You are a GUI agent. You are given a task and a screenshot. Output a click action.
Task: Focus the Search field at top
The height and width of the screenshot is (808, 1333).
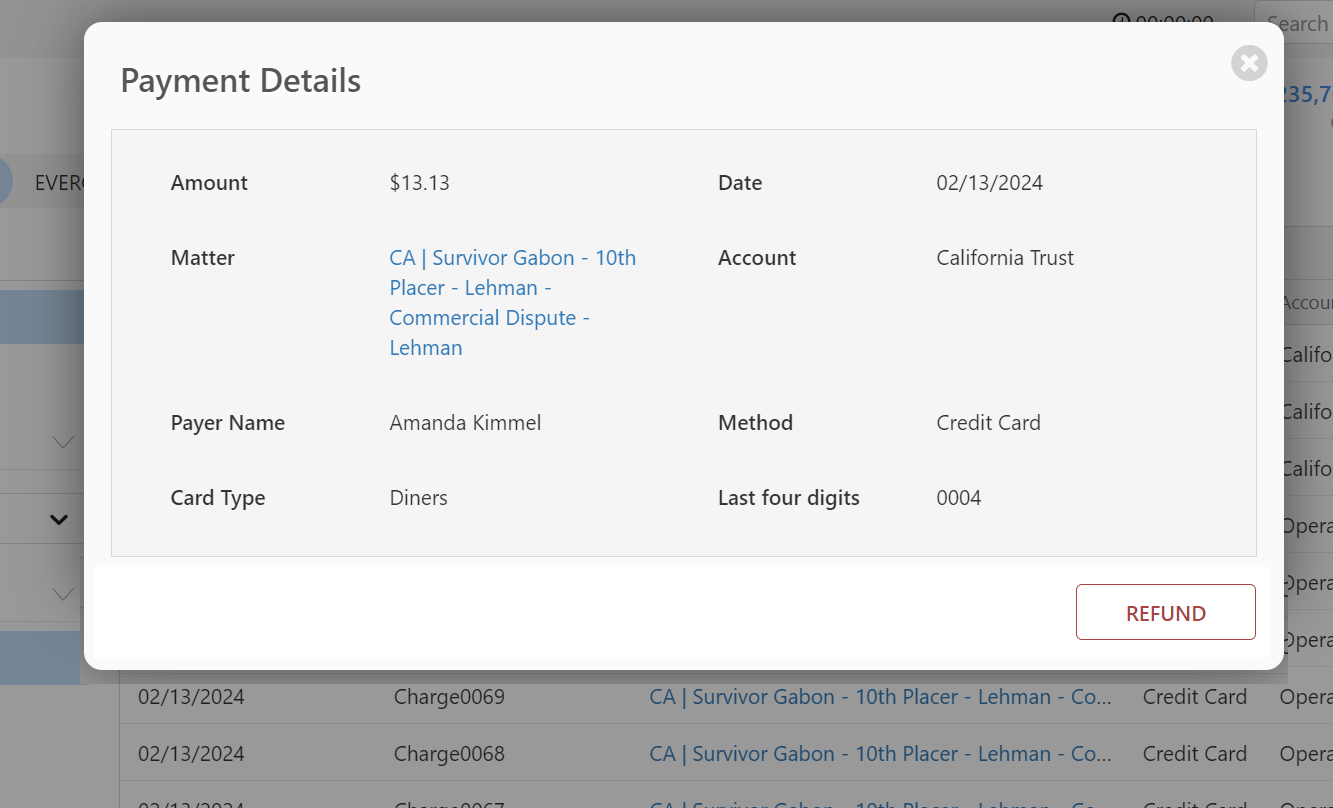click(1298, 23)
